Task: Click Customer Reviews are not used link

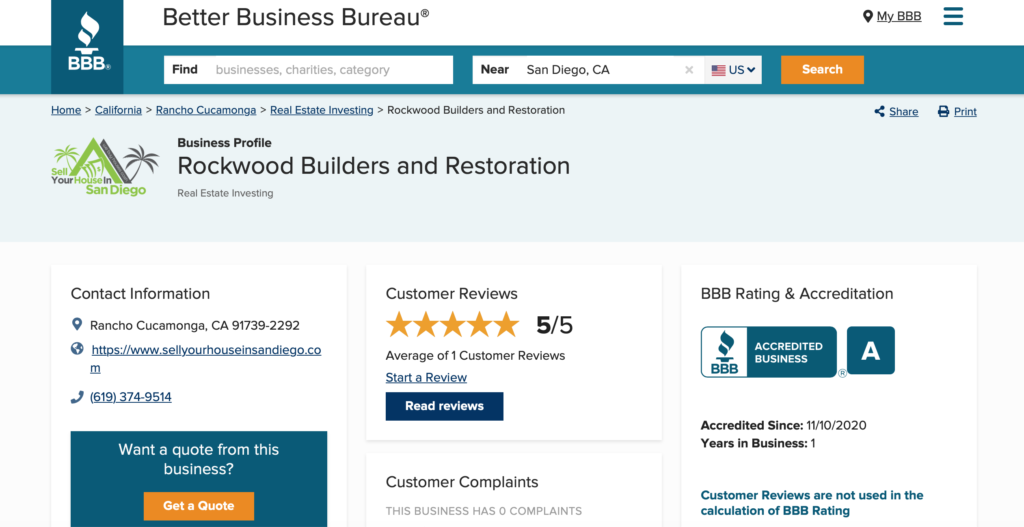Action: coord(812,503)
